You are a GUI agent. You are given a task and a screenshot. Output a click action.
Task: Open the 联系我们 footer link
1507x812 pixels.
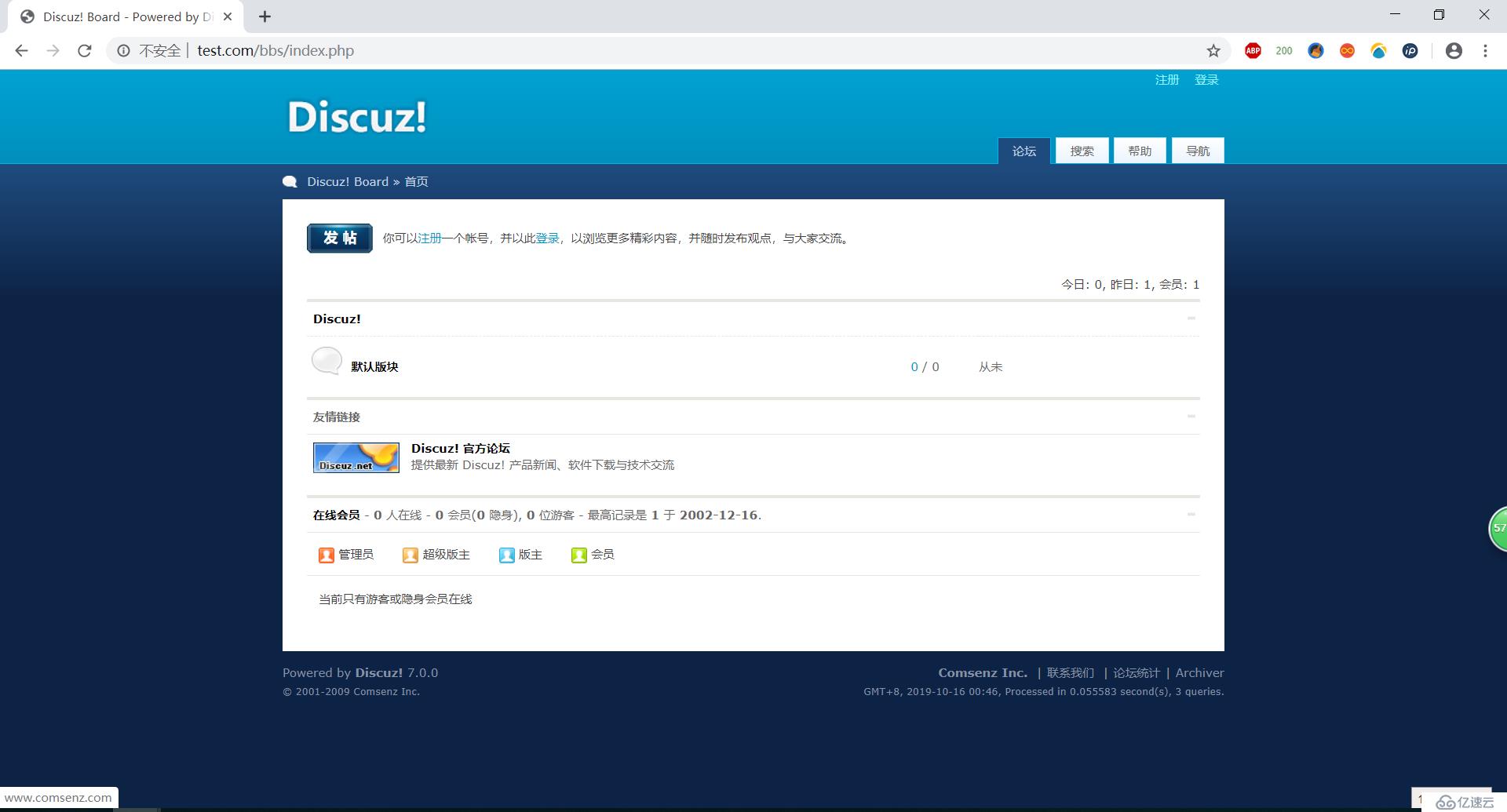[1071, 673]
